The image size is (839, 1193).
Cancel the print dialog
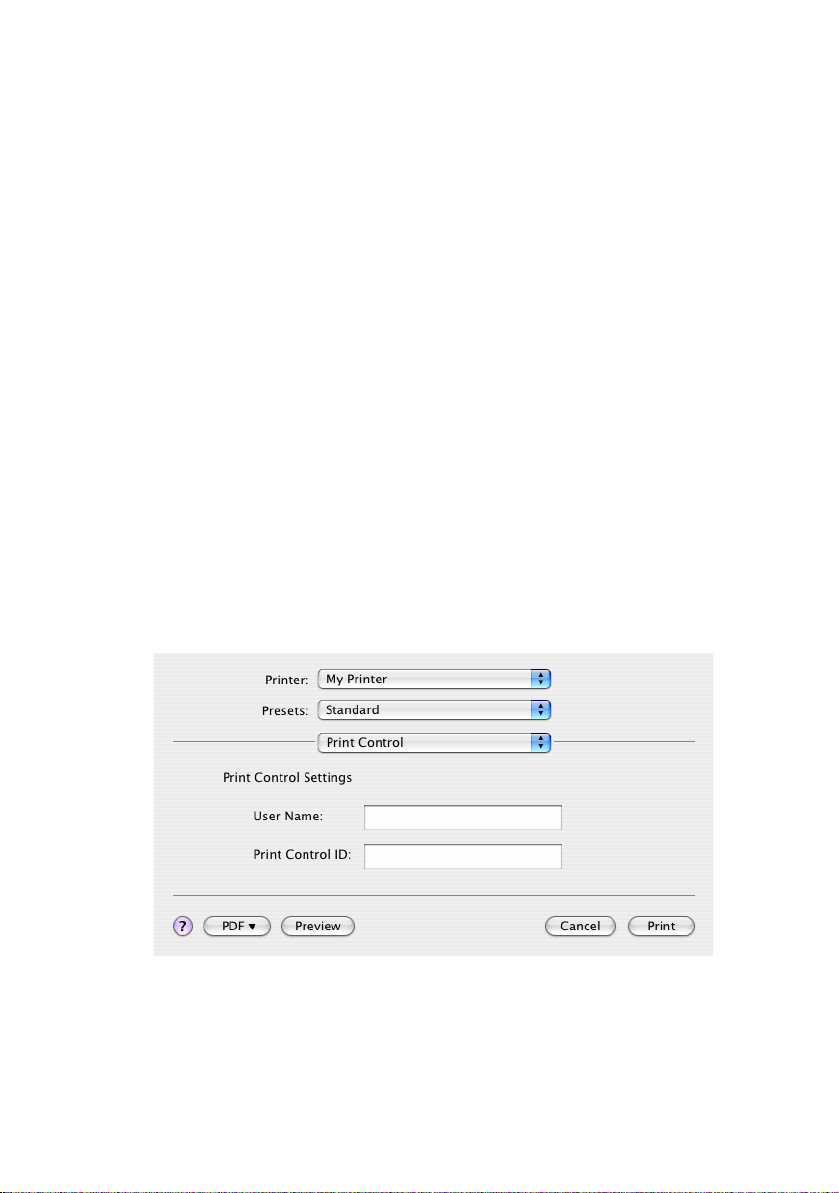pyautogui.click(x=580, y=926)
